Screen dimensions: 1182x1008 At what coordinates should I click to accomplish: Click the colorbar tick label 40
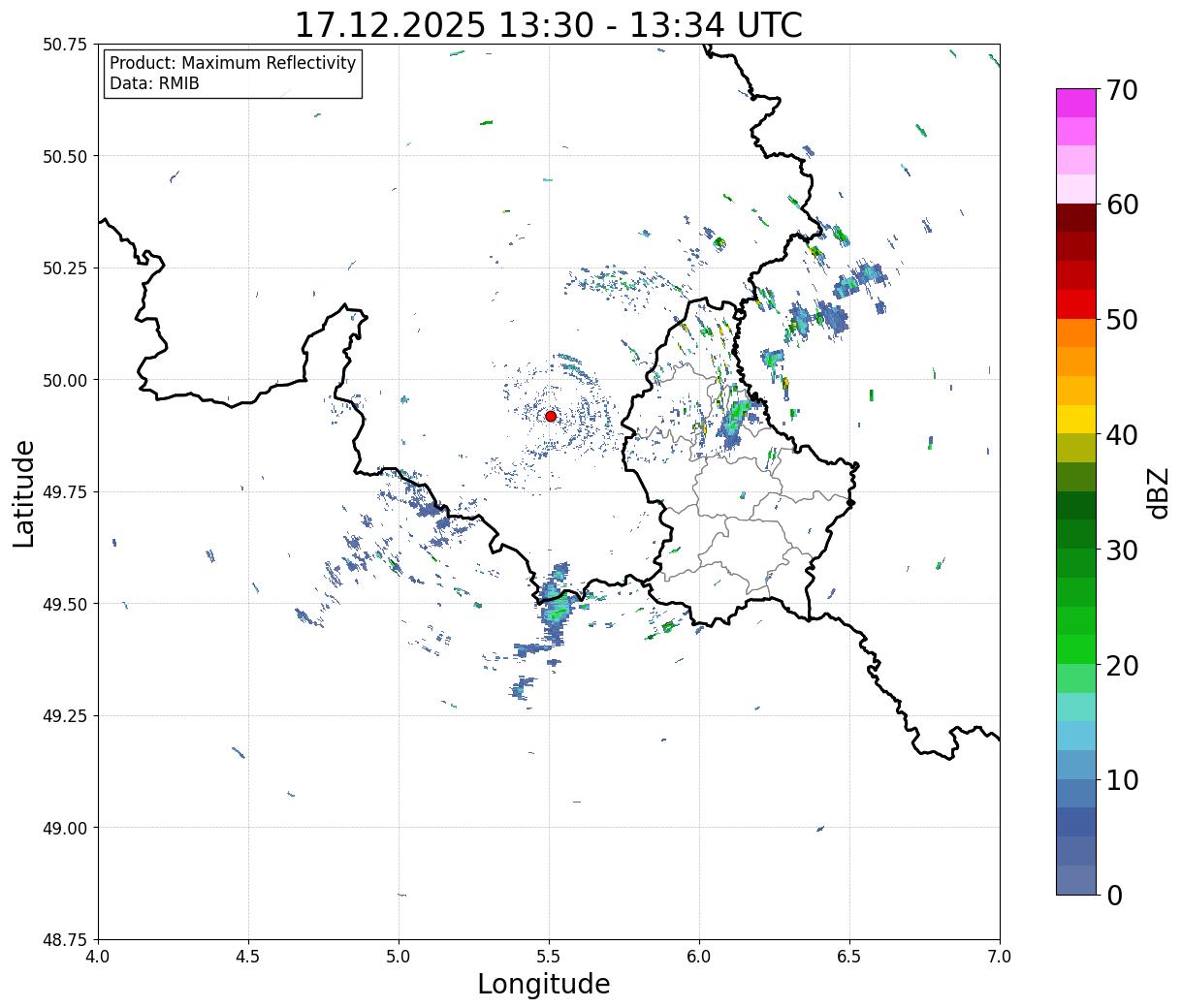click(x=1121, y=435)
